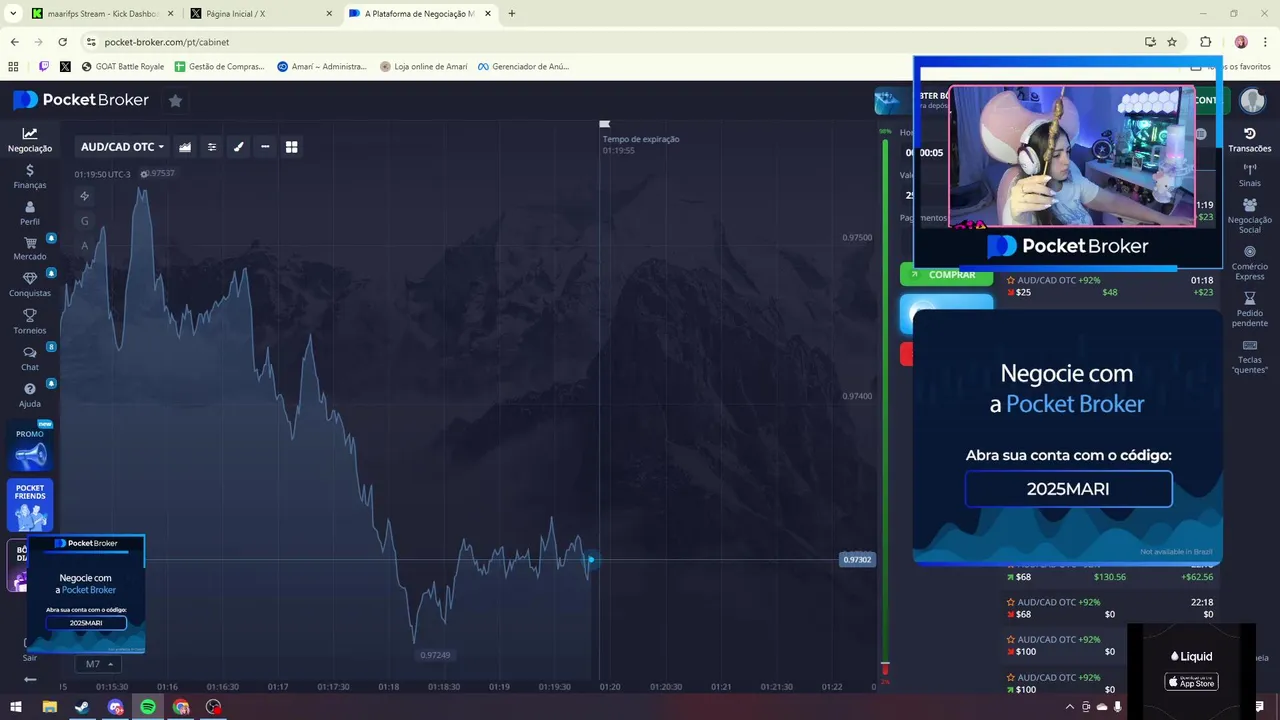The image size is (1280, 720).
Task: Open the browser tab search dropdown
Action: (13, 14)
